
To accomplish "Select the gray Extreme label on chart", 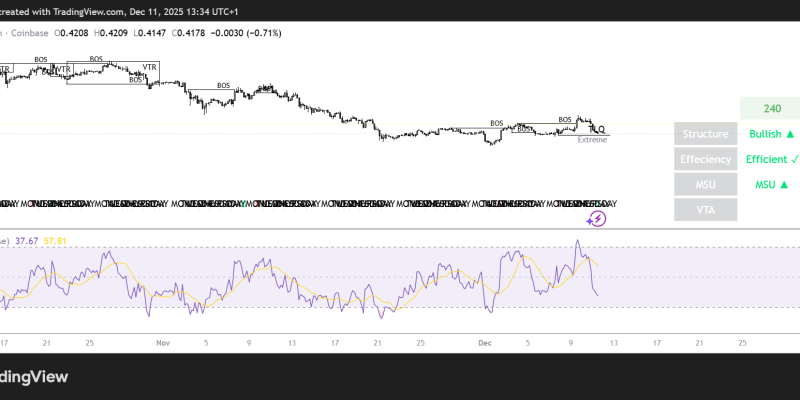I will (x=592, y=140).
